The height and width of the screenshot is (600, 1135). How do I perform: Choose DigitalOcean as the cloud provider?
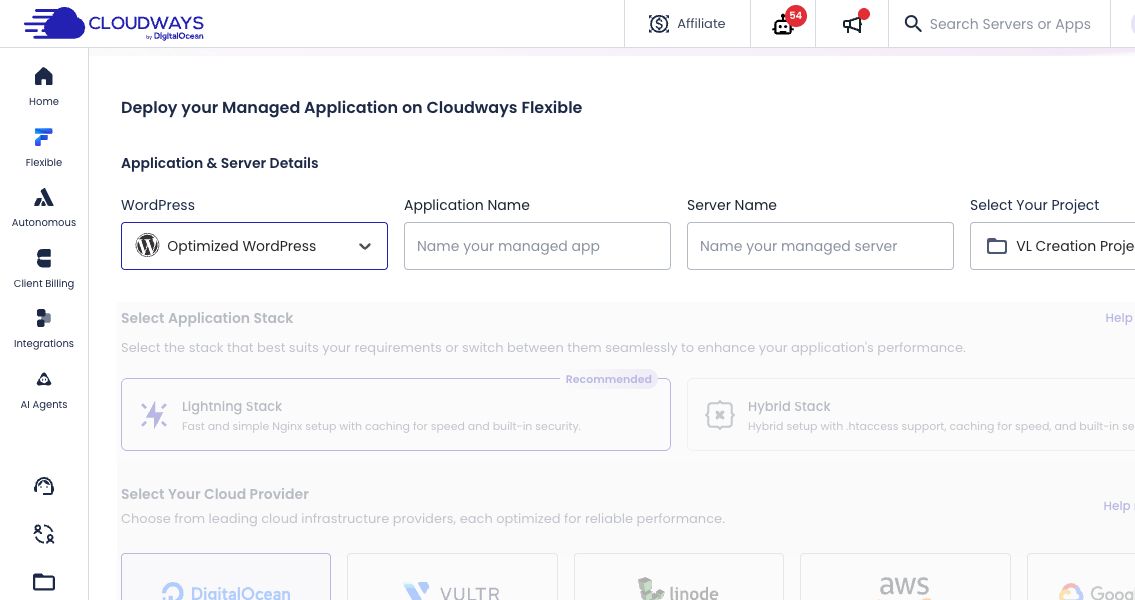226,577
